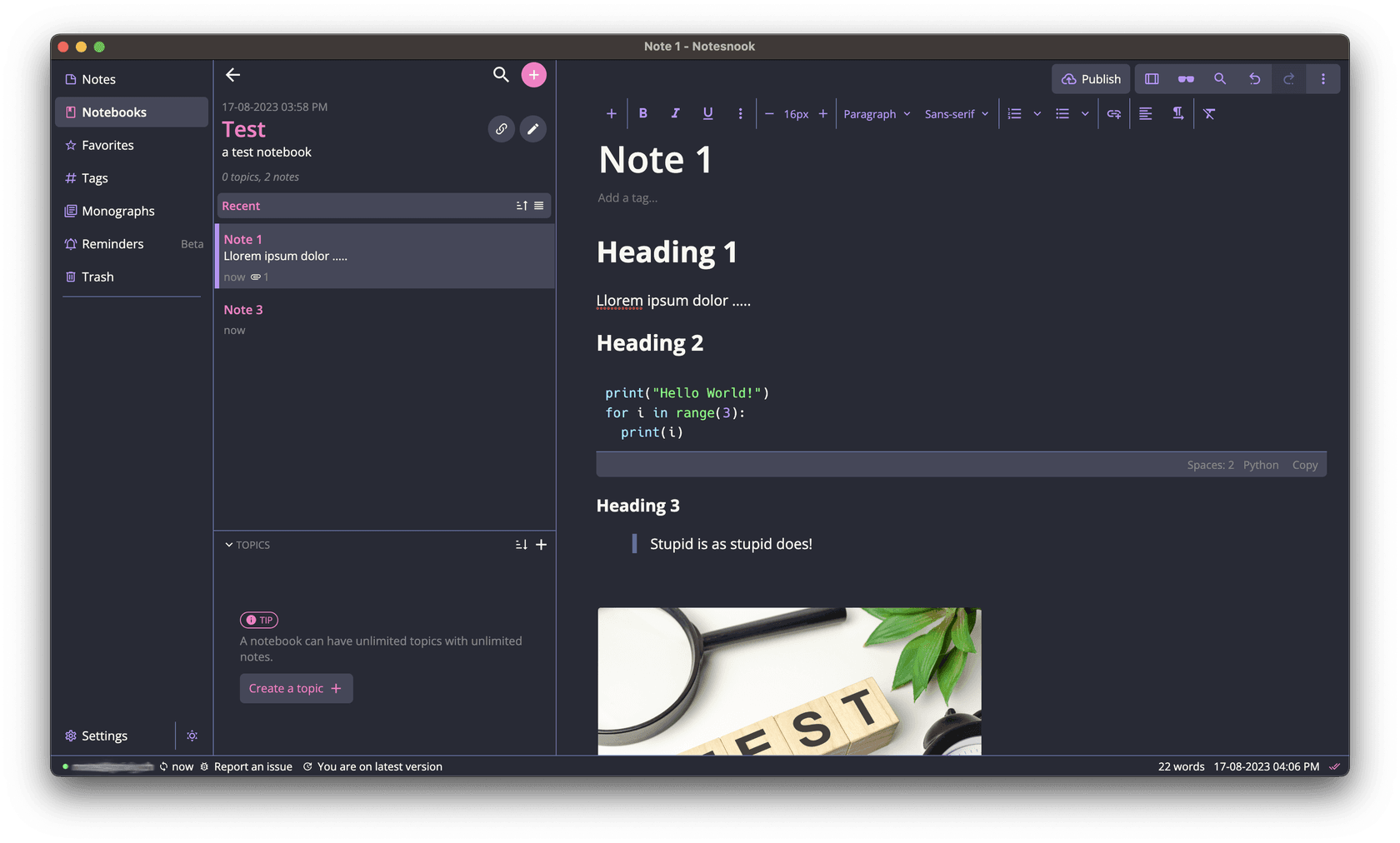Click the Add a tag field
This screenshot has height=843, width=1400.
(627, 198)
